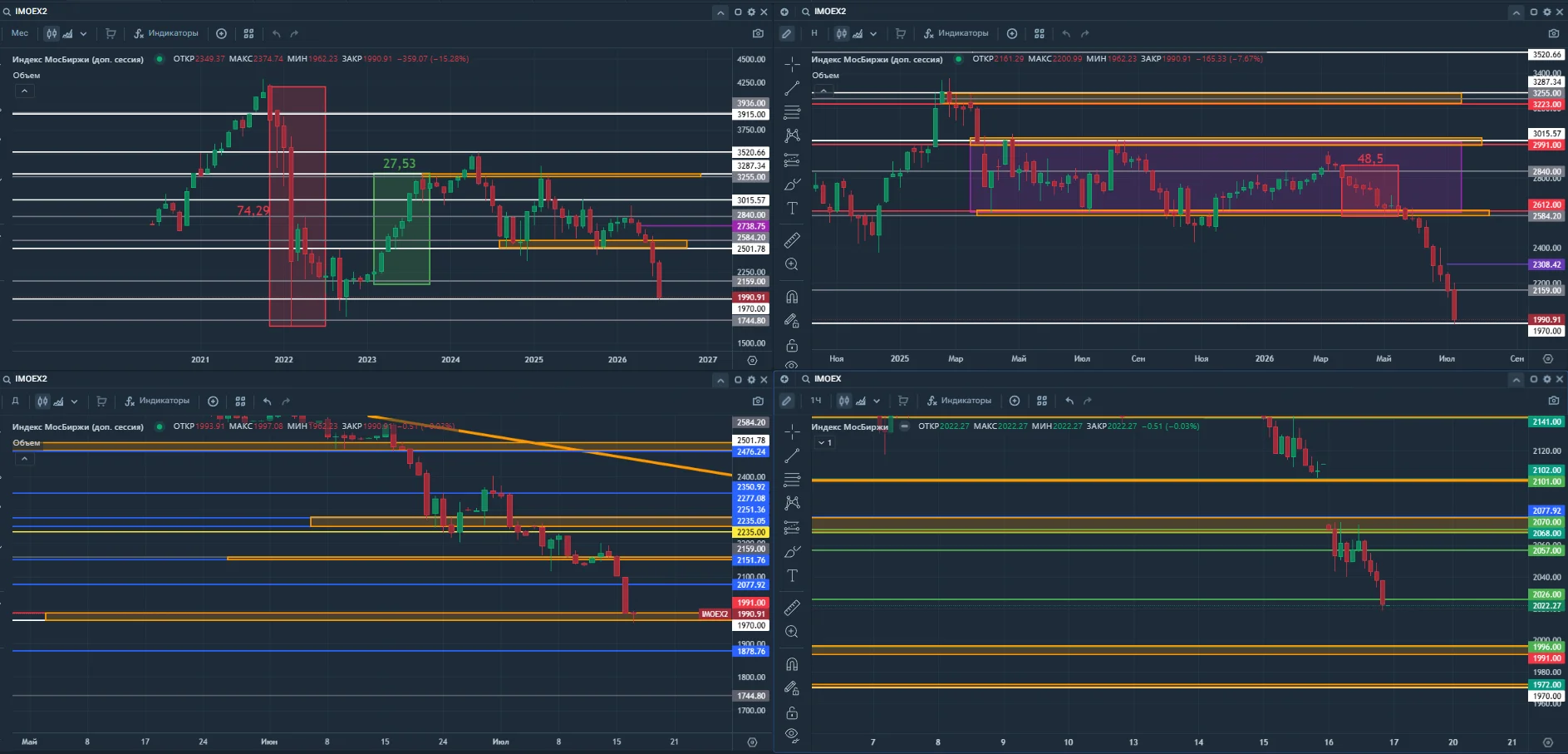
Task: Click Объем indicator label in monthly chart
Action: click(x=27, y=75)
